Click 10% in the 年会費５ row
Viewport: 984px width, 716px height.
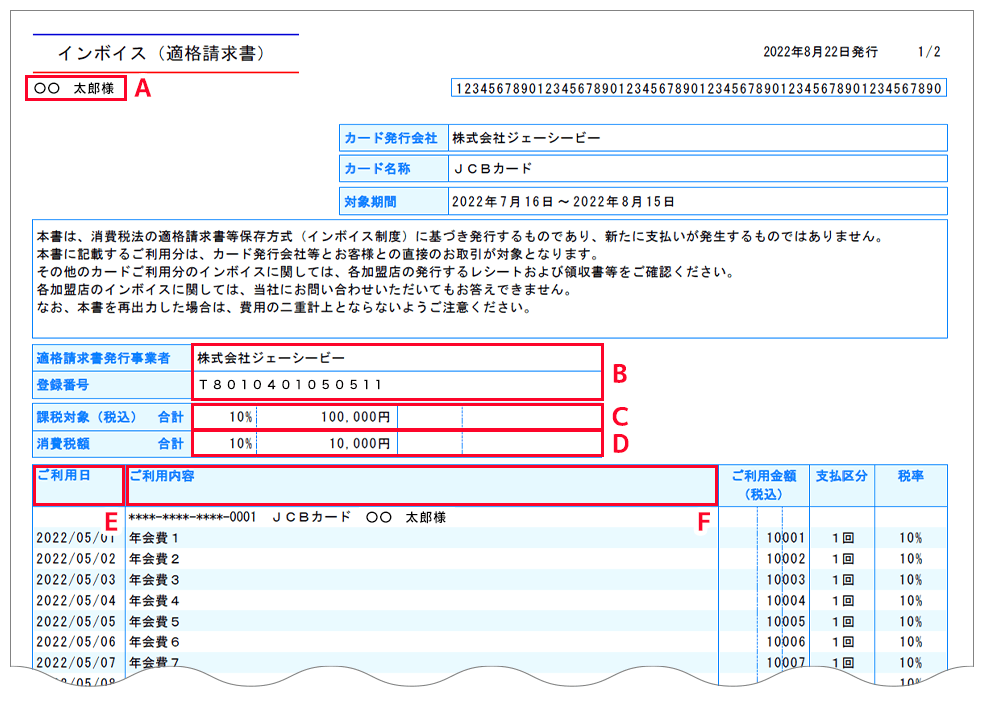tap(911, 622)
